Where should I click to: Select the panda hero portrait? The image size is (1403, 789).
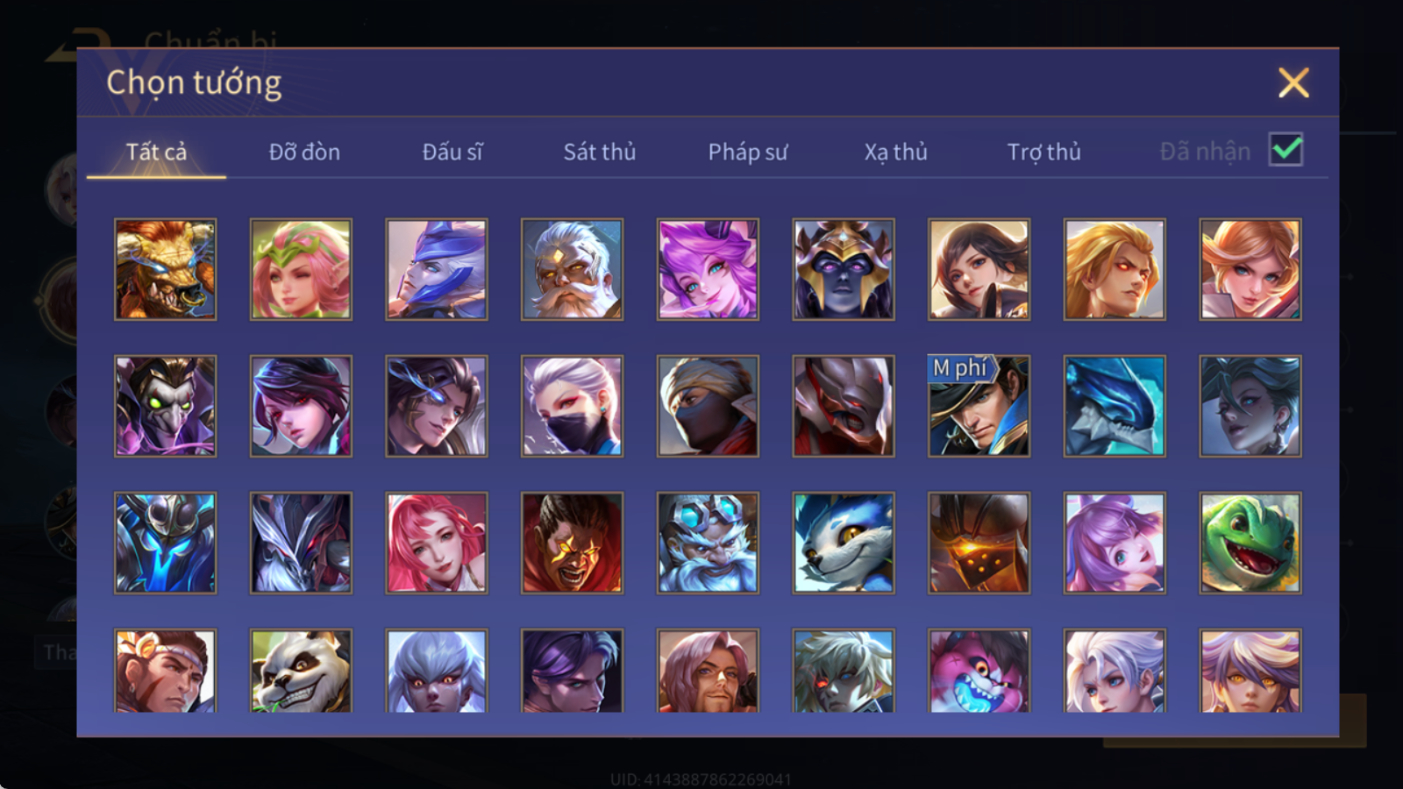(x=301, y=670)
